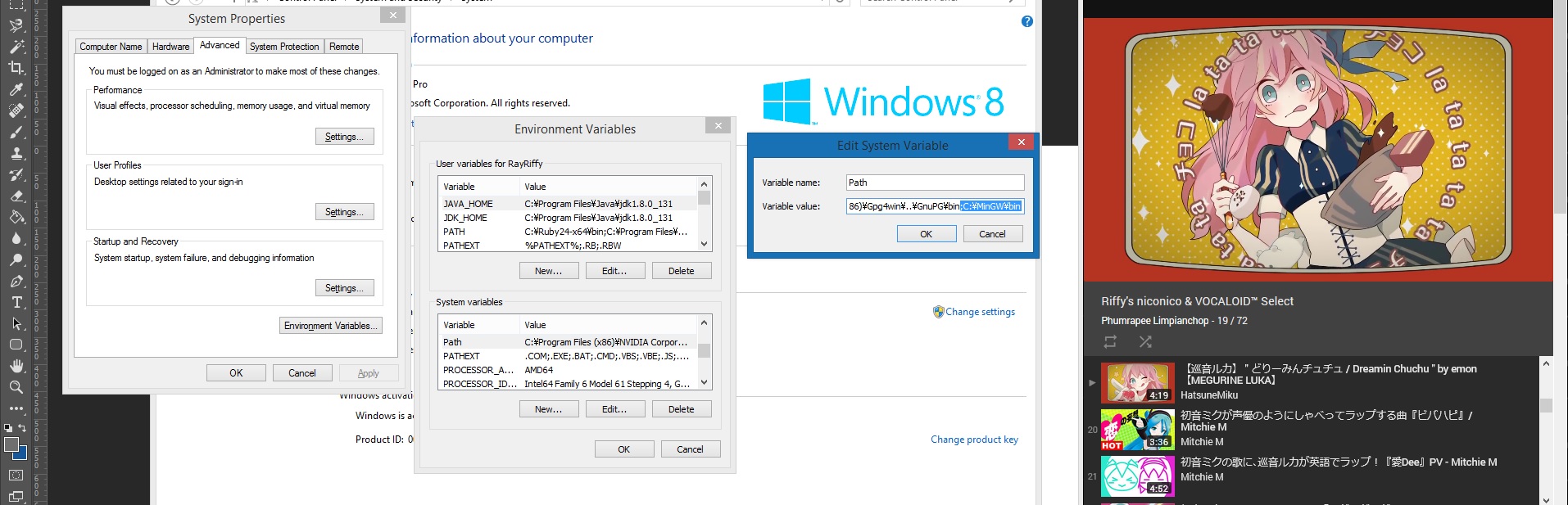Click Cancel in Edit System Variable dialog
1568x505 pixels.
click(993, 234)
